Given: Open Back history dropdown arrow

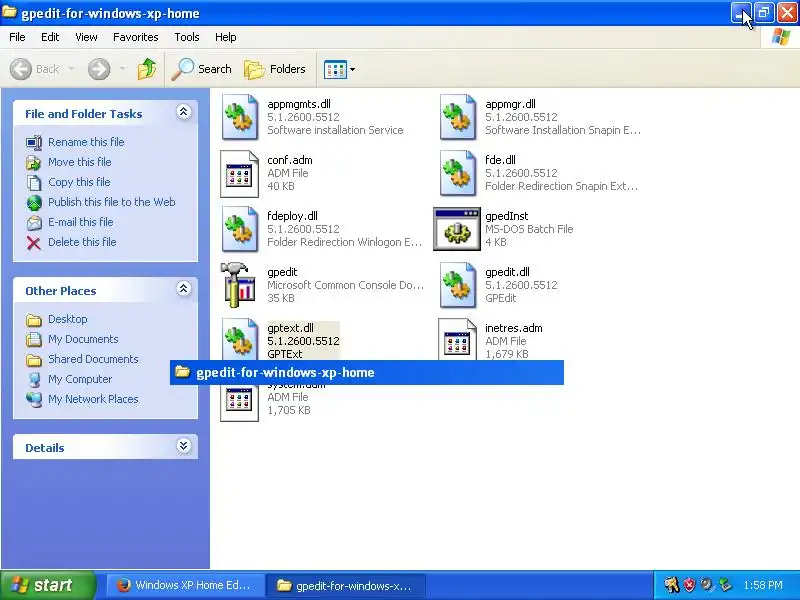Looking at the screenshot, I should click(x=71, y=69).
